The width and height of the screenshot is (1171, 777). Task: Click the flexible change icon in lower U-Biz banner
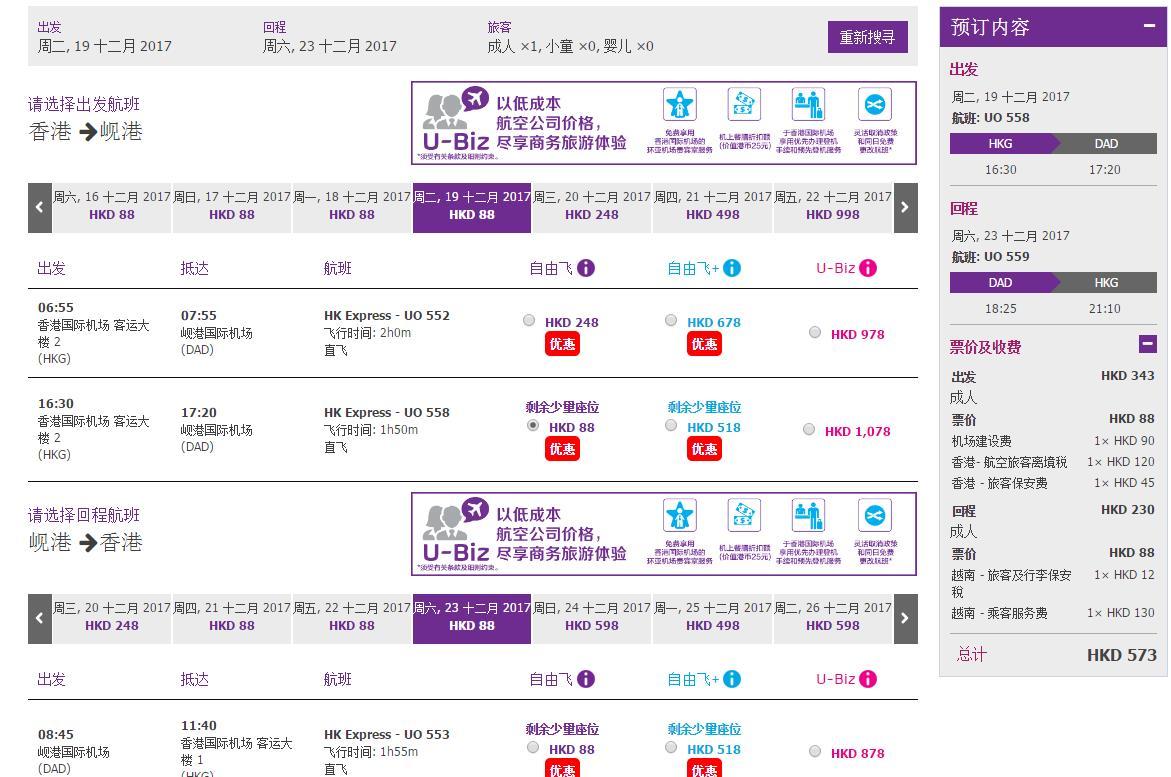click(875, 516)
